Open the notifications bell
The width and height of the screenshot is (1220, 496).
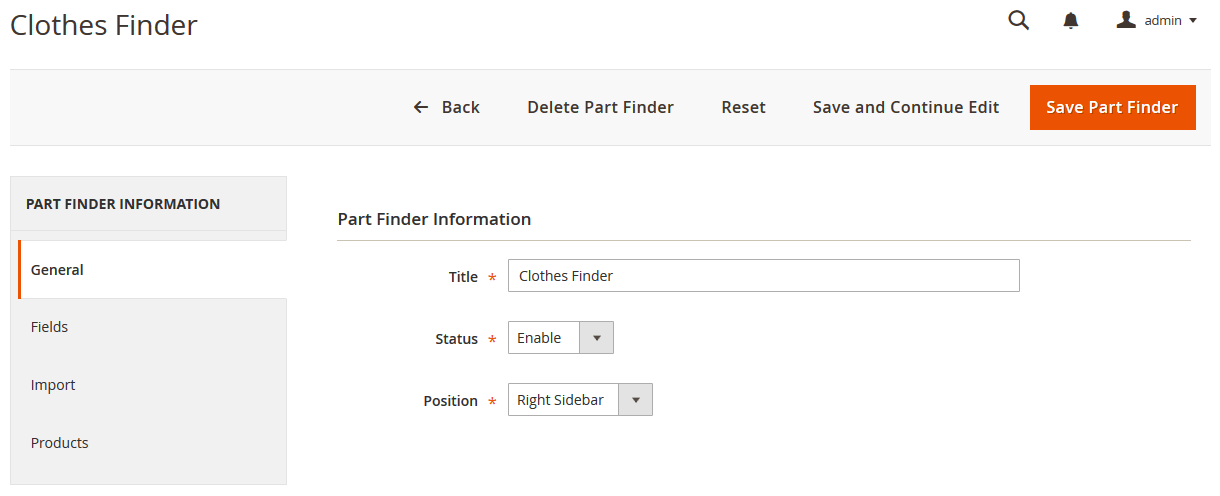[1071, 21]
